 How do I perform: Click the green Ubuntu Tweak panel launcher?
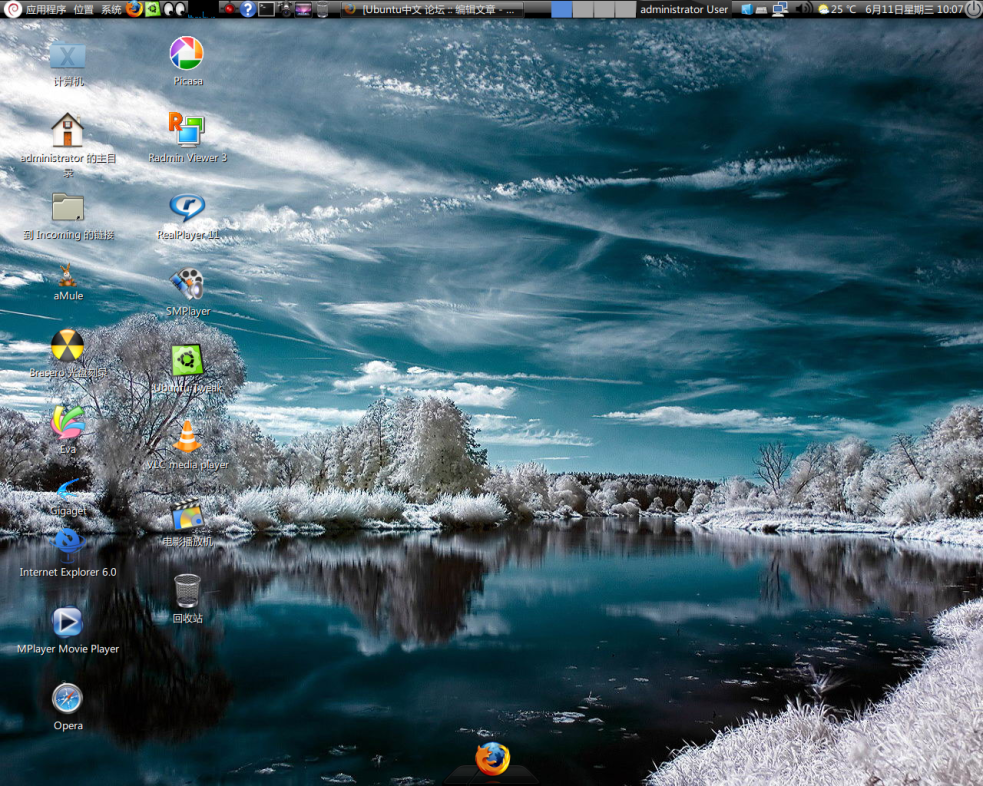pos(153,9)
